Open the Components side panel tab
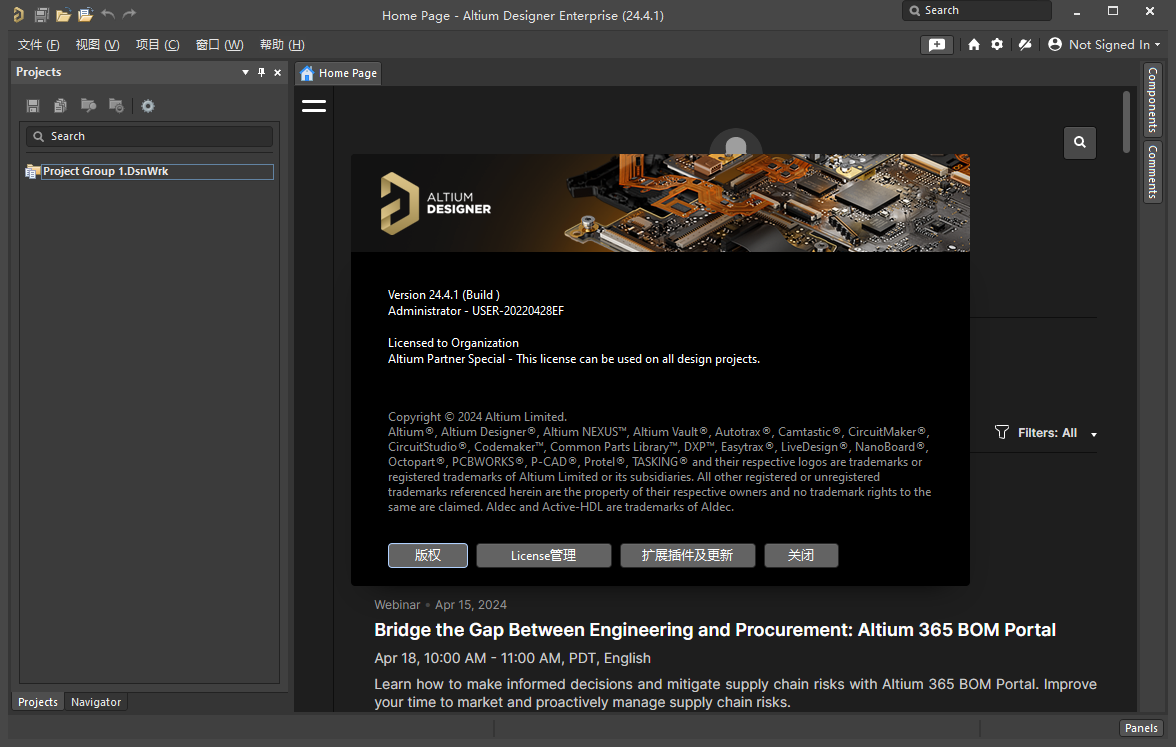 coord(1153,100)
